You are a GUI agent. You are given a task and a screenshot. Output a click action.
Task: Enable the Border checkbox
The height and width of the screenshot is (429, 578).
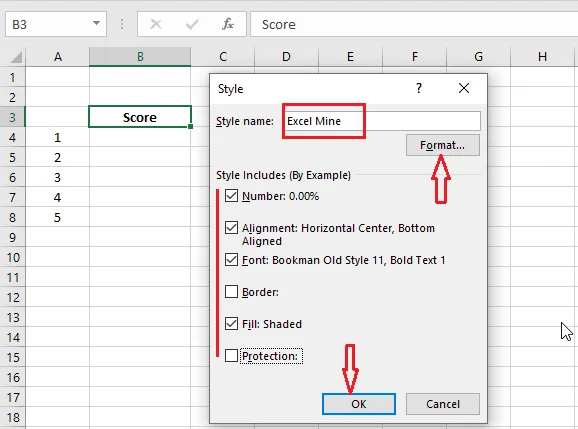(x=231, y=292)
